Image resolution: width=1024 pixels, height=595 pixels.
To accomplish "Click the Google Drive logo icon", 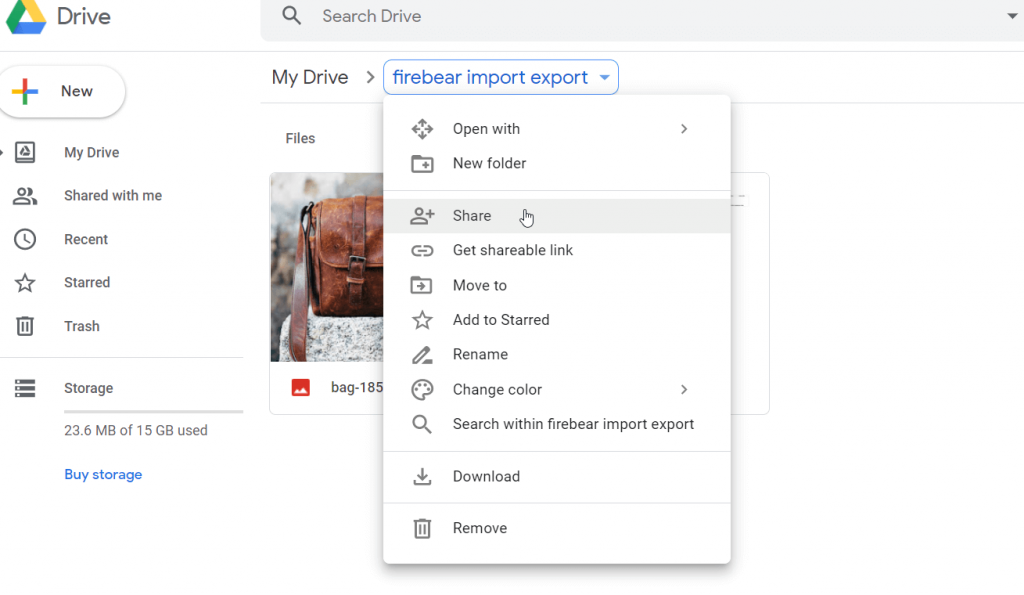I will coord(26,17).
